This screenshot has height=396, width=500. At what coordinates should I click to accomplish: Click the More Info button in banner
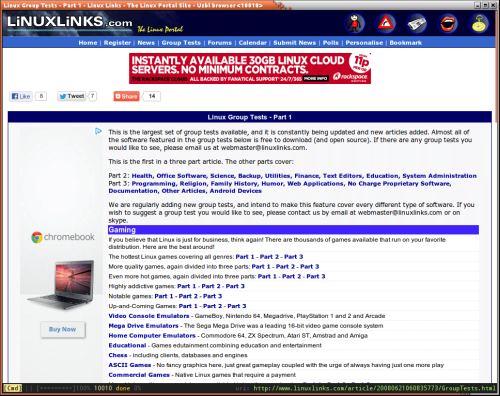pyautogui.click(x=315, y=78)
